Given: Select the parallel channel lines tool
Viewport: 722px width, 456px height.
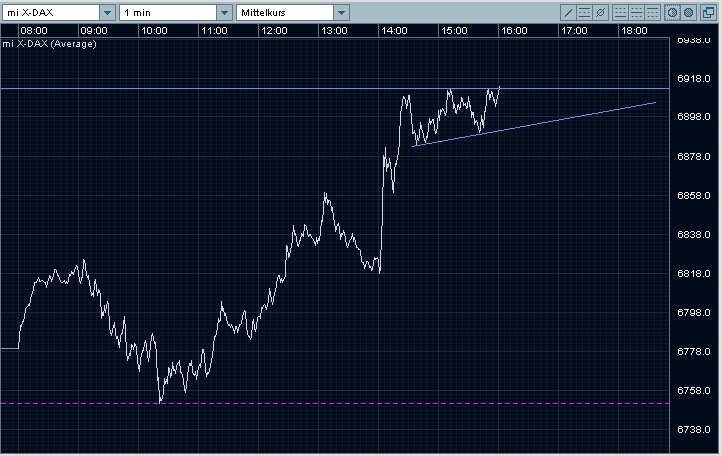Looking at the screenshot, I should [584, 12].
